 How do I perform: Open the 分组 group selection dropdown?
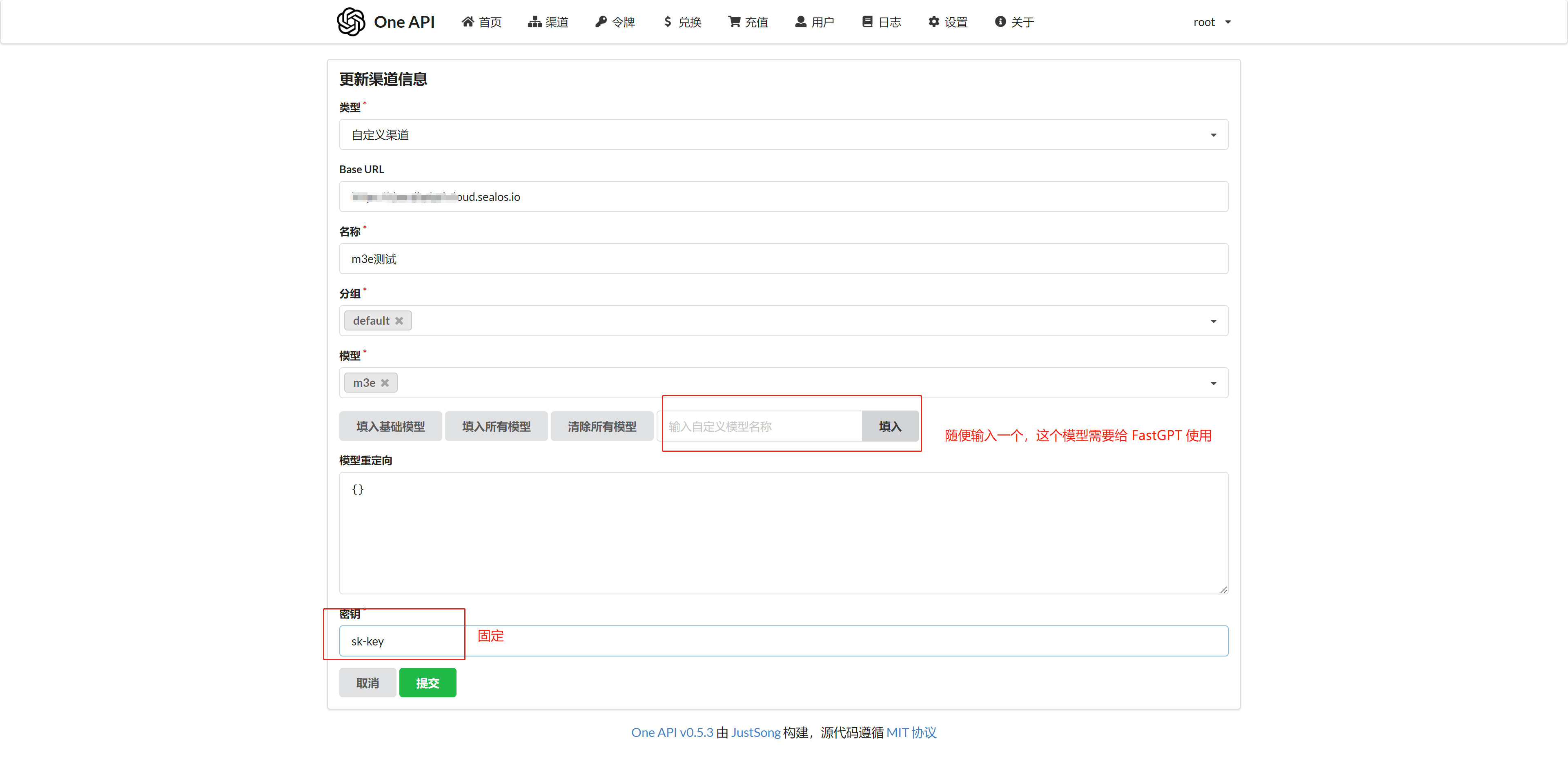tap(1213, 321)
